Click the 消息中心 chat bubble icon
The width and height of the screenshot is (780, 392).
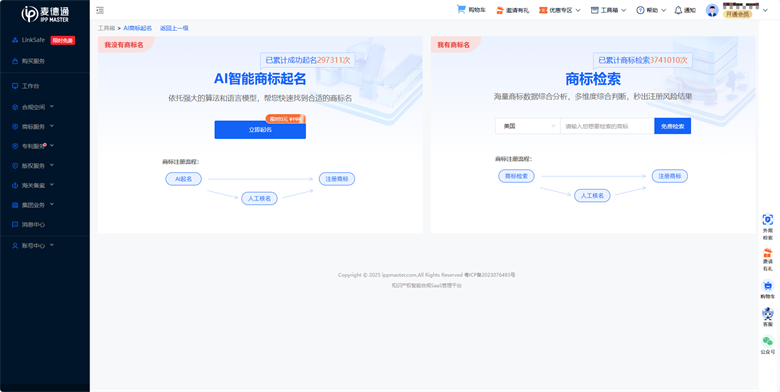(15, 224)
